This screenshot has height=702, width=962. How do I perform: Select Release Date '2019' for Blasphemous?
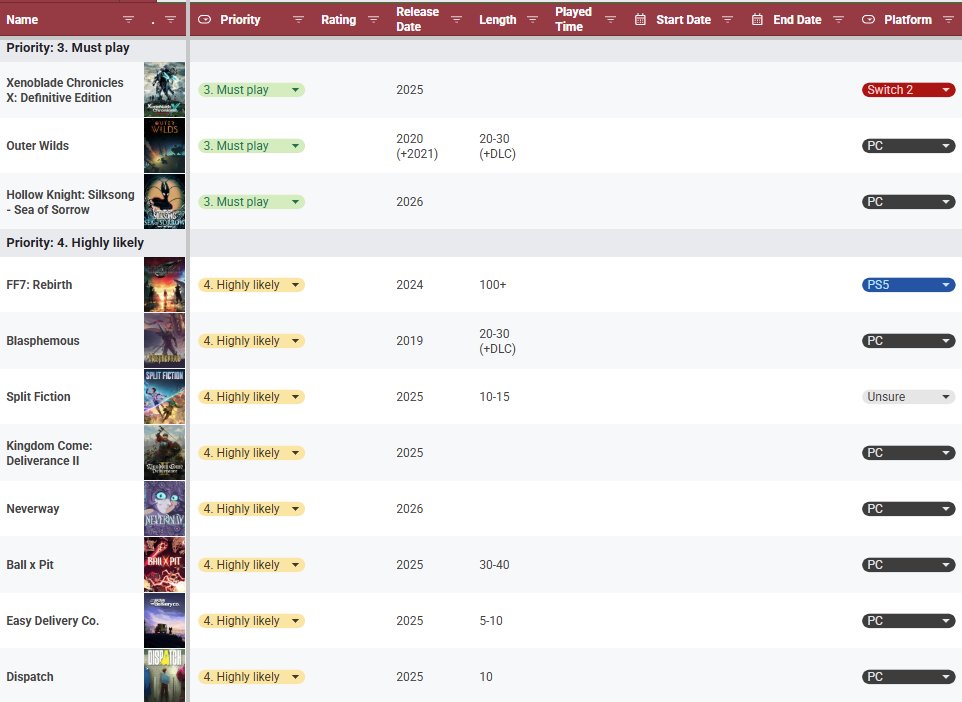[431, 341]
